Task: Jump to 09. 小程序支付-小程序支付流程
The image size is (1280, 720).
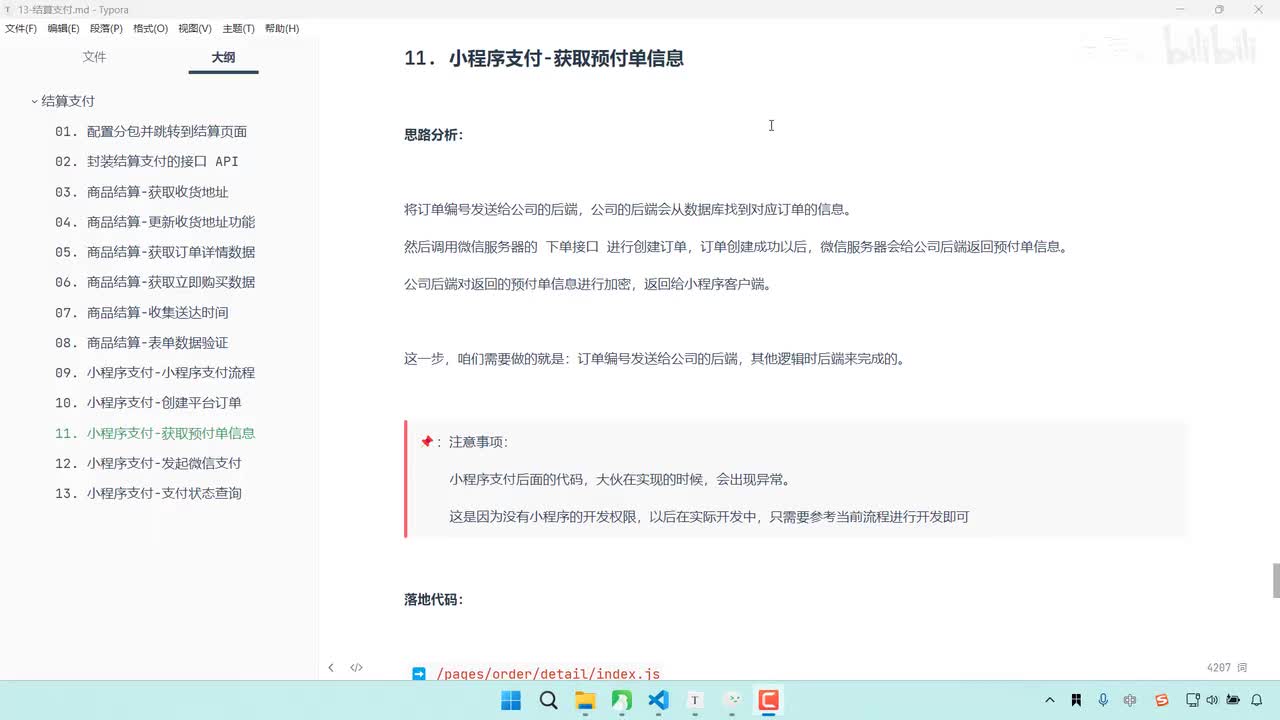Action: (155, 372)
